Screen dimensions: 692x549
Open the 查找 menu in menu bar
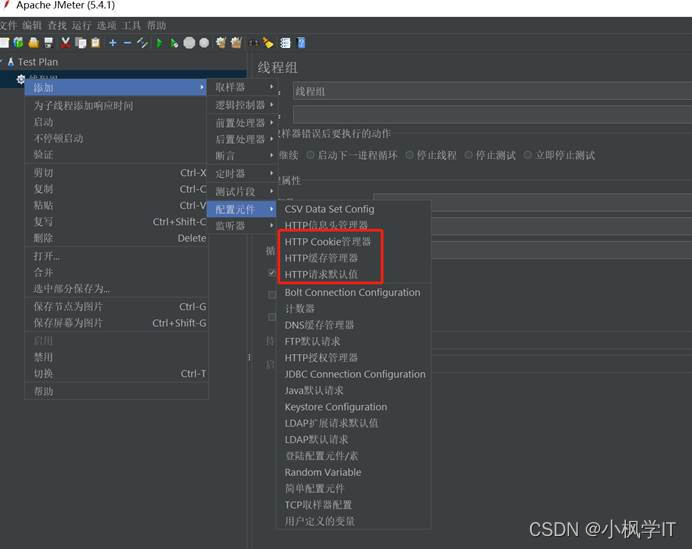57,26
